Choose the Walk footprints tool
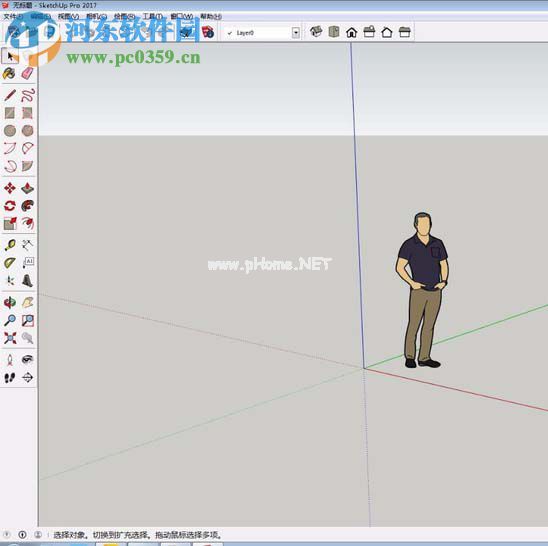This screenshot has width=548, height=546. pyautogui.click(x=10, y=378)
